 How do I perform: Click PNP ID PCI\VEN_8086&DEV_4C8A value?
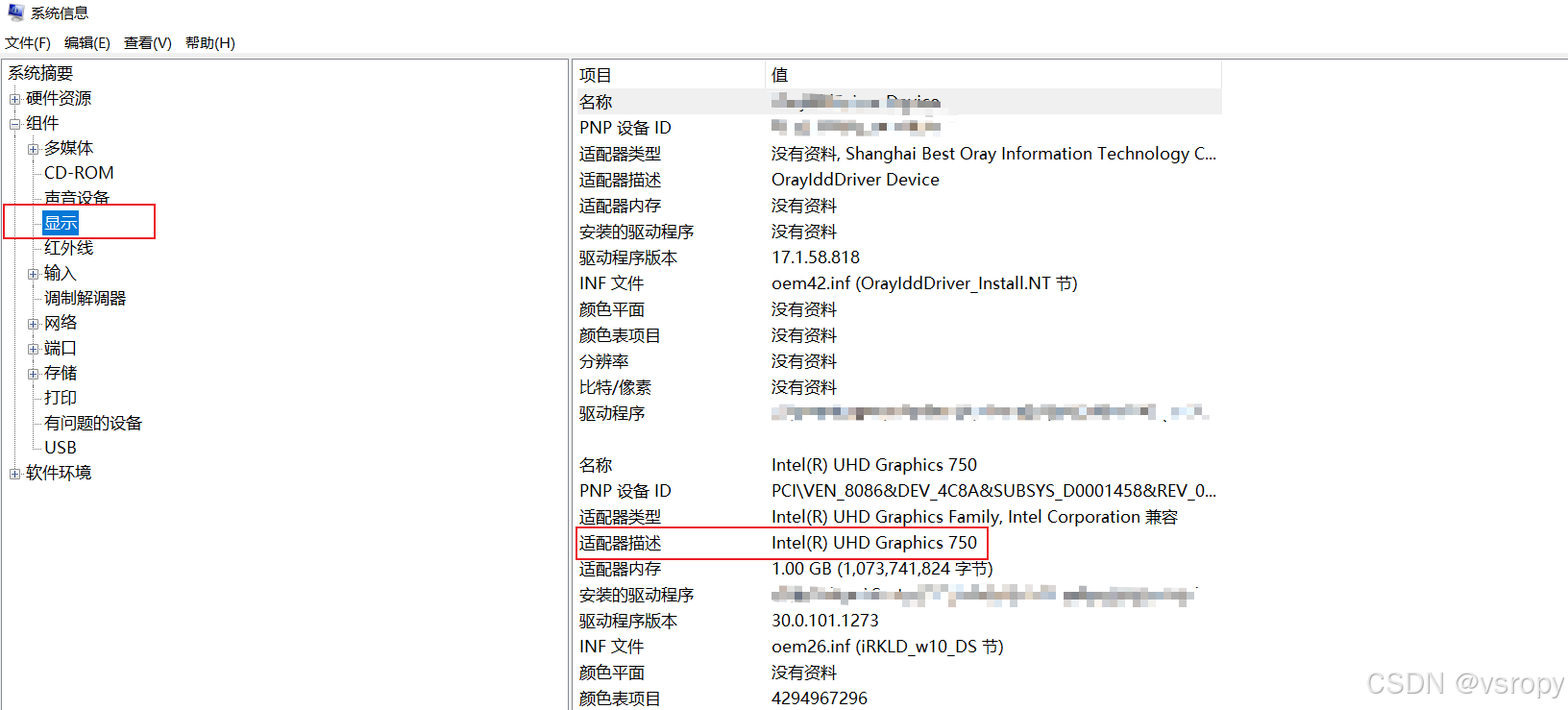(993, 491)
